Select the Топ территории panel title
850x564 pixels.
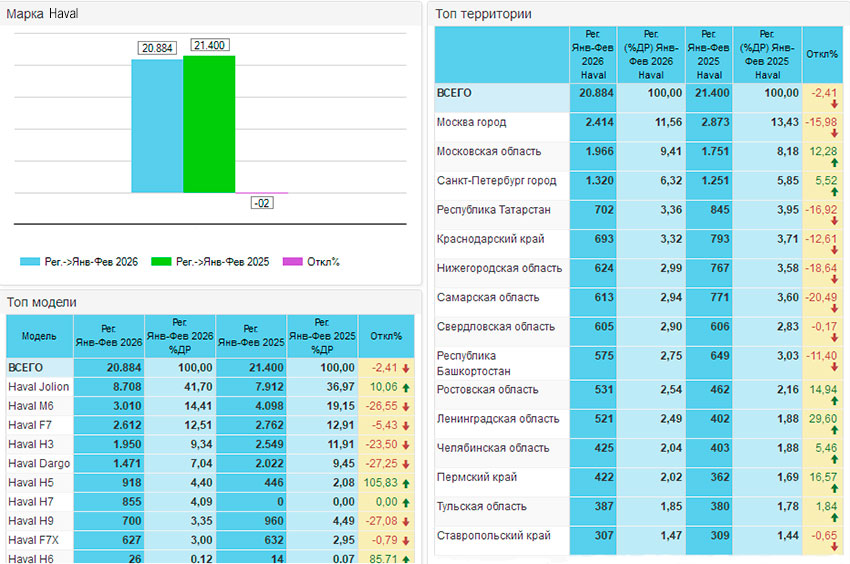[483, 14]
